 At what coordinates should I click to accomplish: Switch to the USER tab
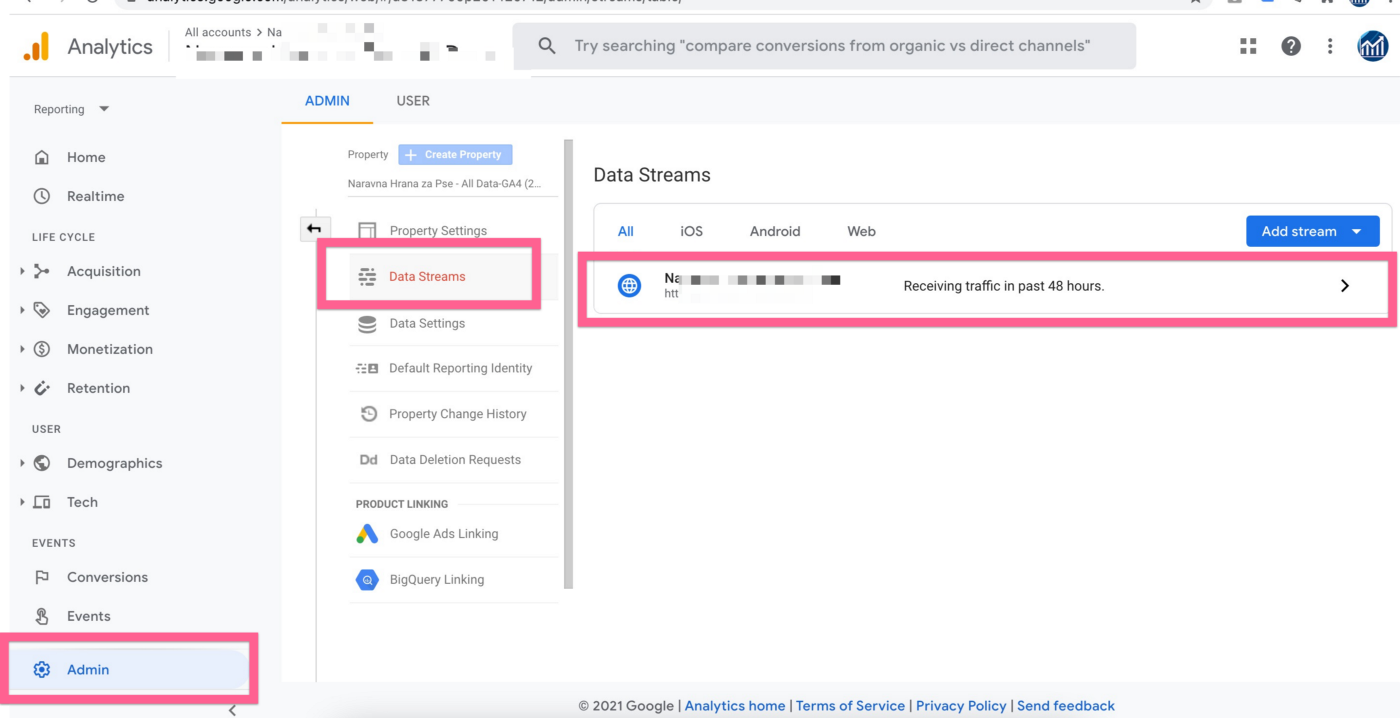coord(412,100)
